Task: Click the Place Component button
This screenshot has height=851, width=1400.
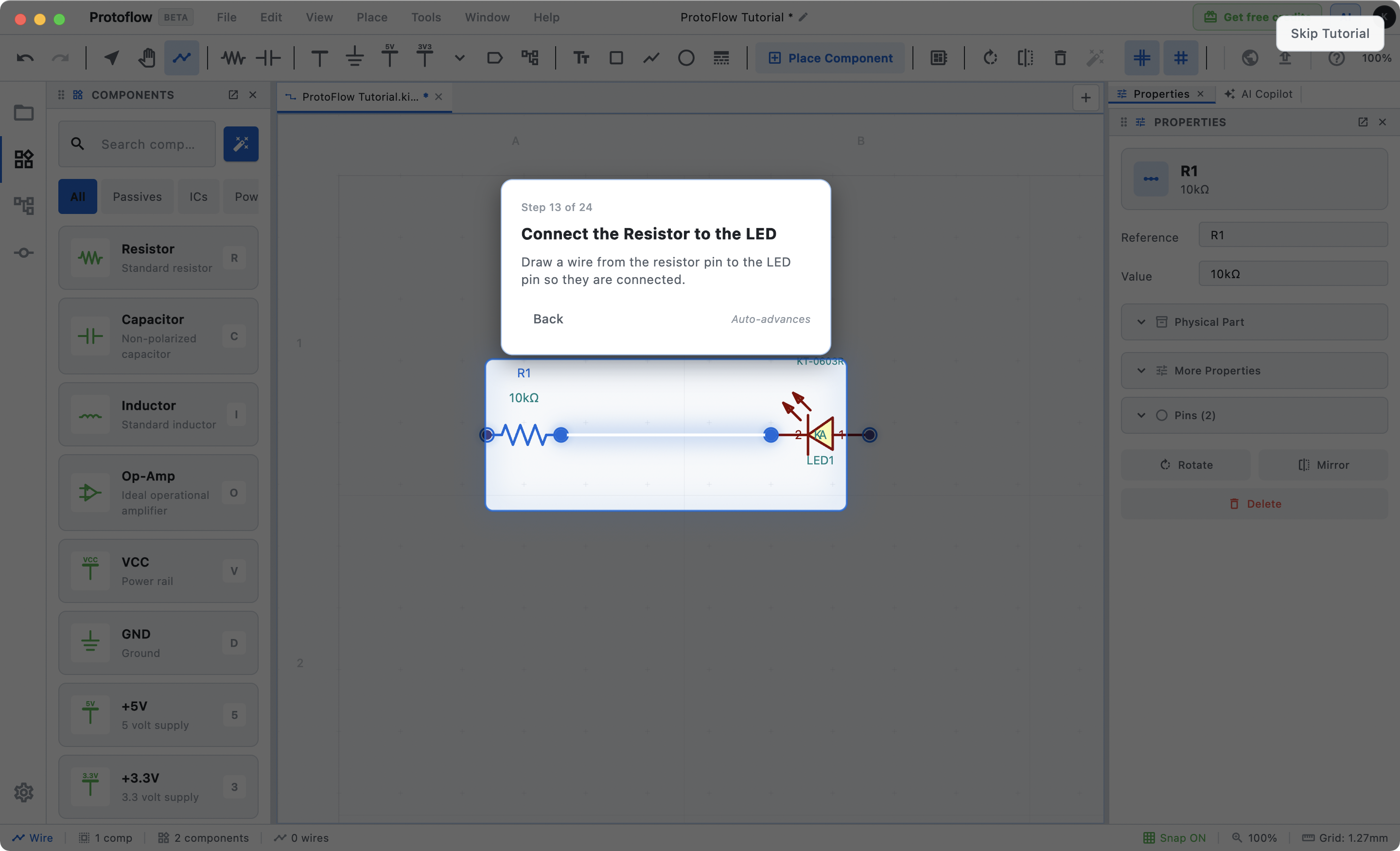Action: click(x=830, y=58)
